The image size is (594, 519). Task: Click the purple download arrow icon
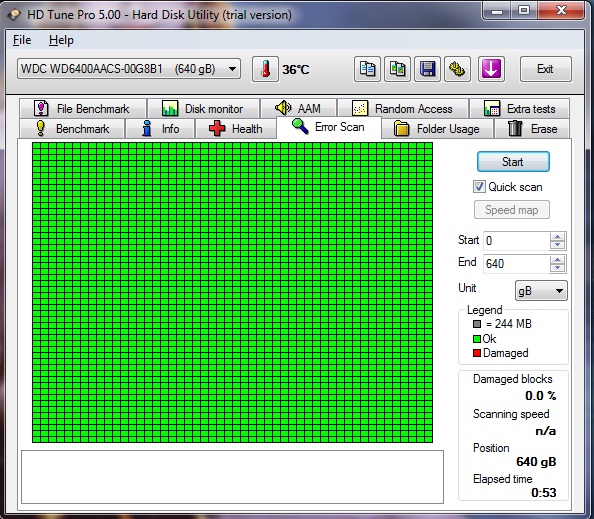point(491,69)
